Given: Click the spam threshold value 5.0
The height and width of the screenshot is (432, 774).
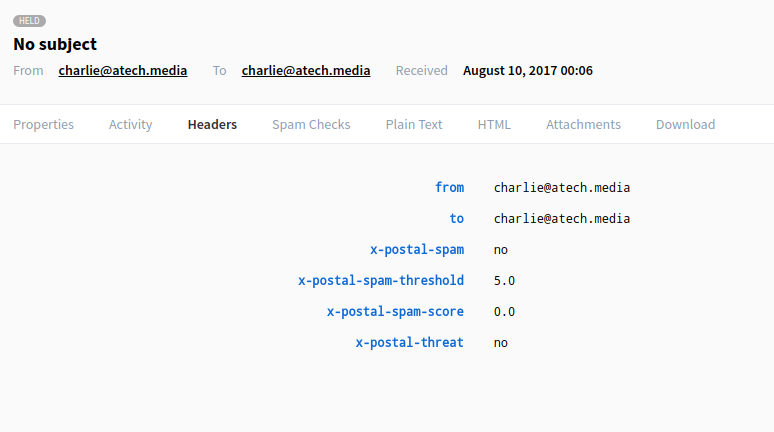Looking at the screenshot, I should pyautogui.click(x=504, y=281).
